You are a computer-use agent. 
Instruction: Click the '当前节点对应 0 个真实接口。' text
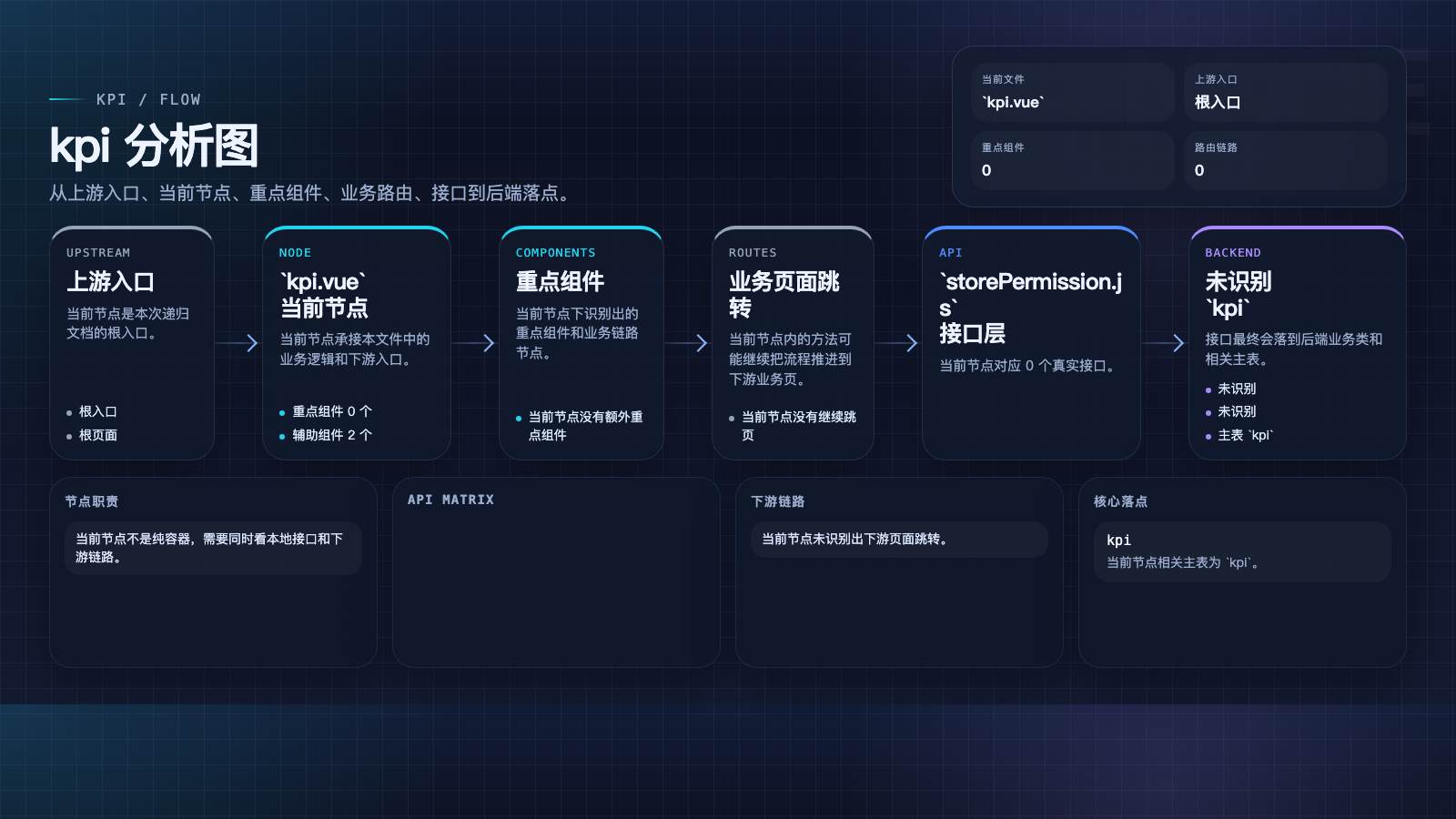click(1028, 366)
